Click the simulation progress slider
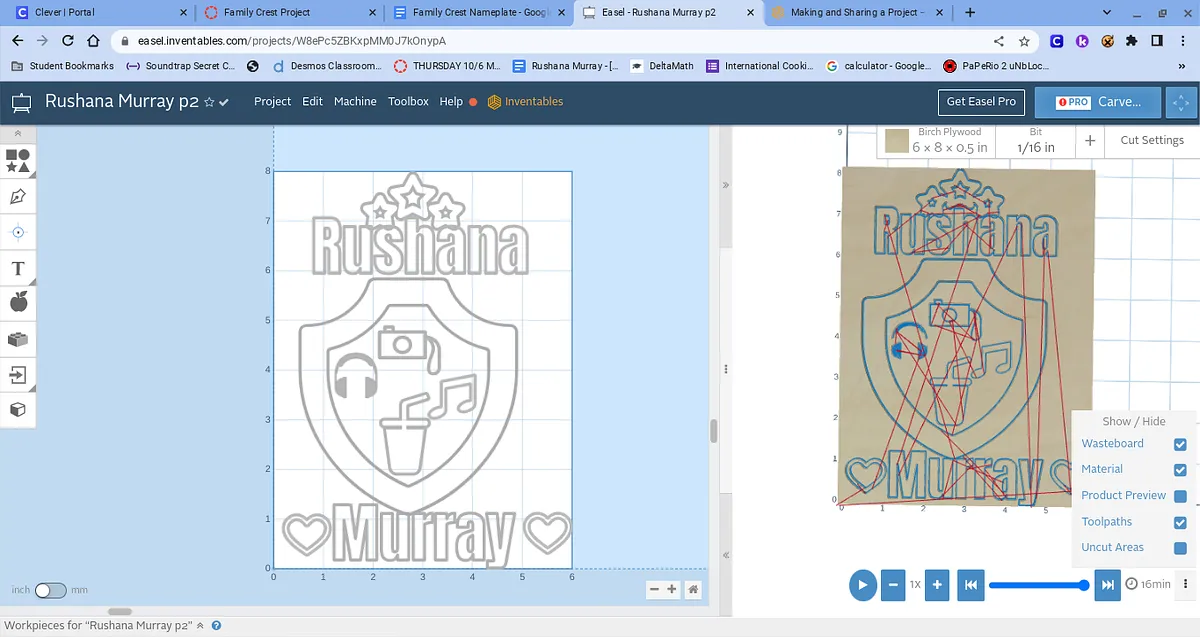 [1037, 585]
